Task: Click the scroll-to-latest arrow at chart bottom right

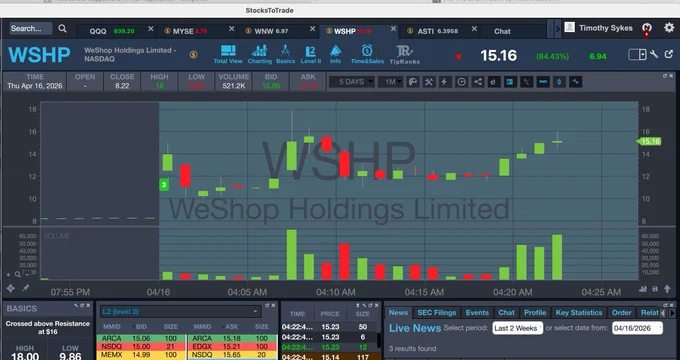Action: (x=667, y=288)
